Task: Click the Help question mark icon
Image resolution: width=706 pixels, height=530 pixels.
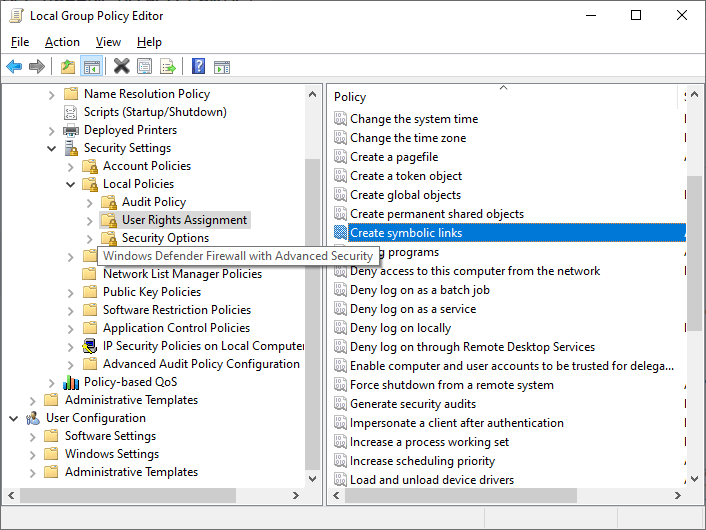Action: click(198, 67)
